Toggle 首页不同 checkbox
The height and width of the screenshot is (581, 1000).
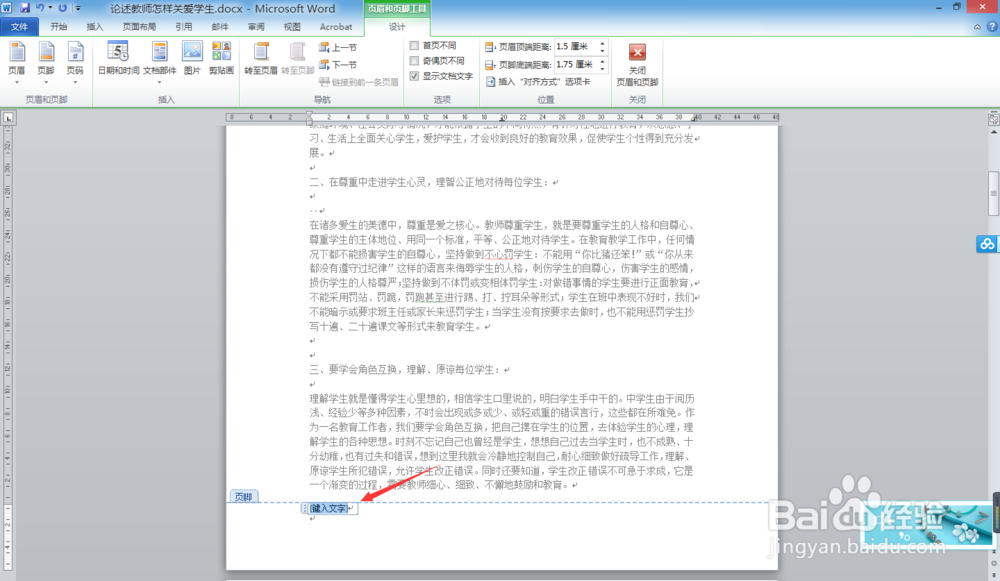tap(415, 46)
